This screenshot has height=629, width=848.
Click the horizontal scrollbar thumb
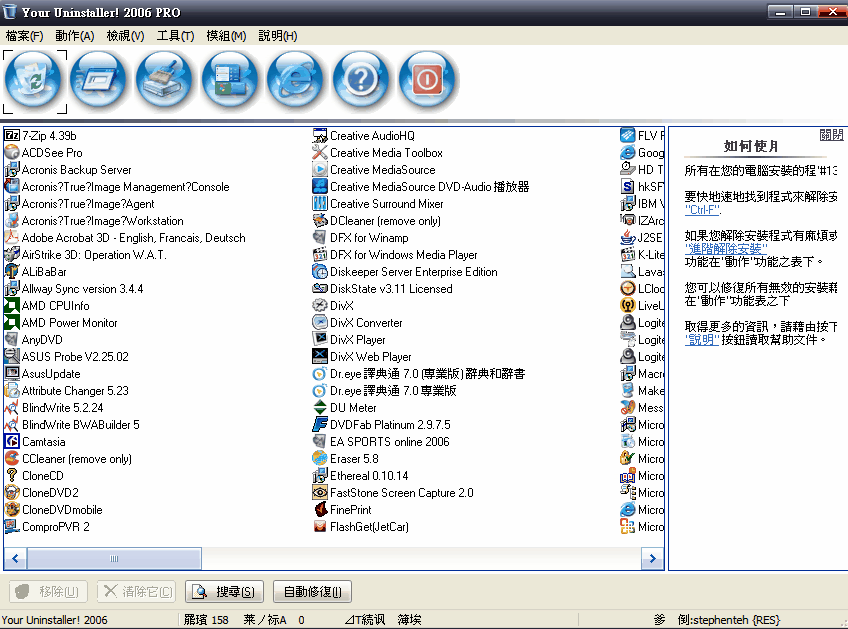point(114,559)
